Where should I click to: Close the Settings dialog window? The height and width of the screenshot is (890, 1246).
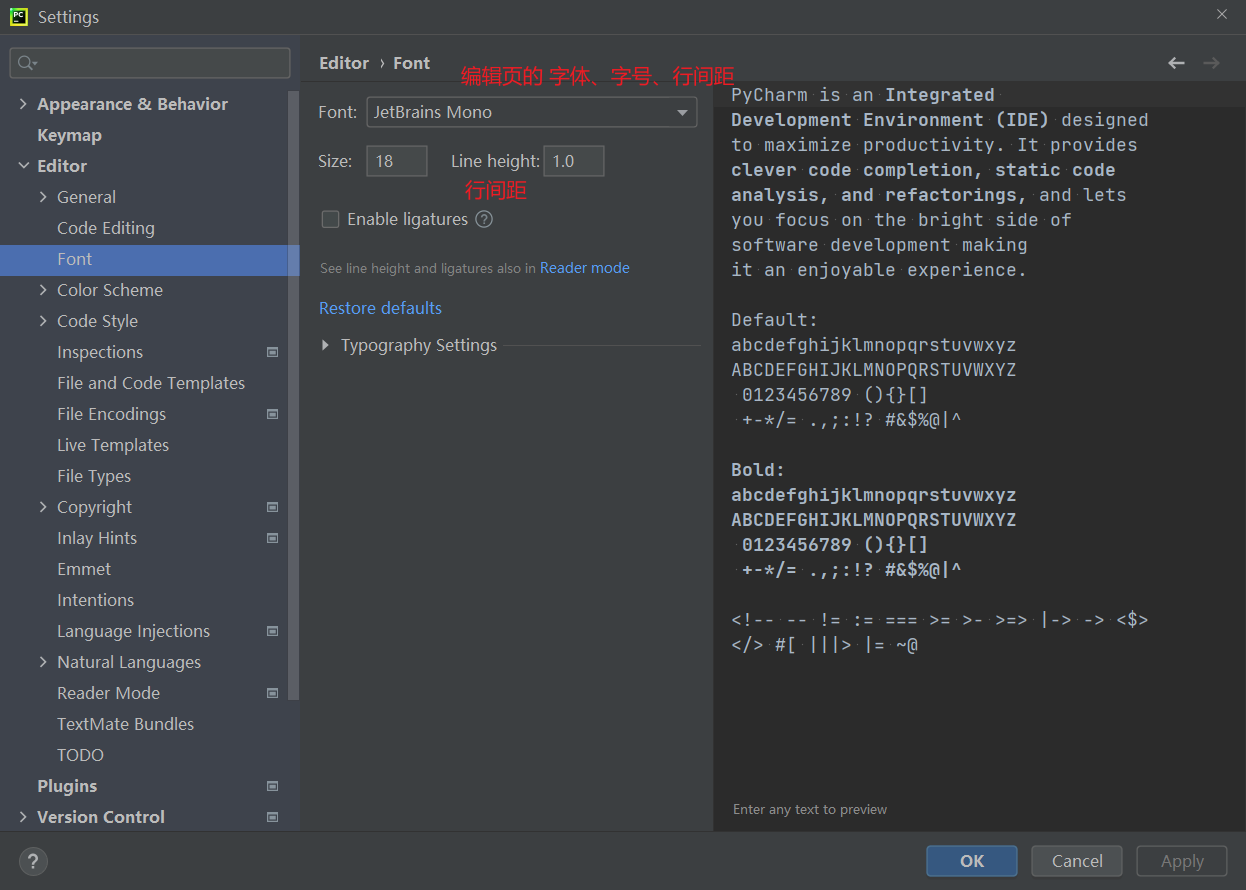pos(1221,15)
